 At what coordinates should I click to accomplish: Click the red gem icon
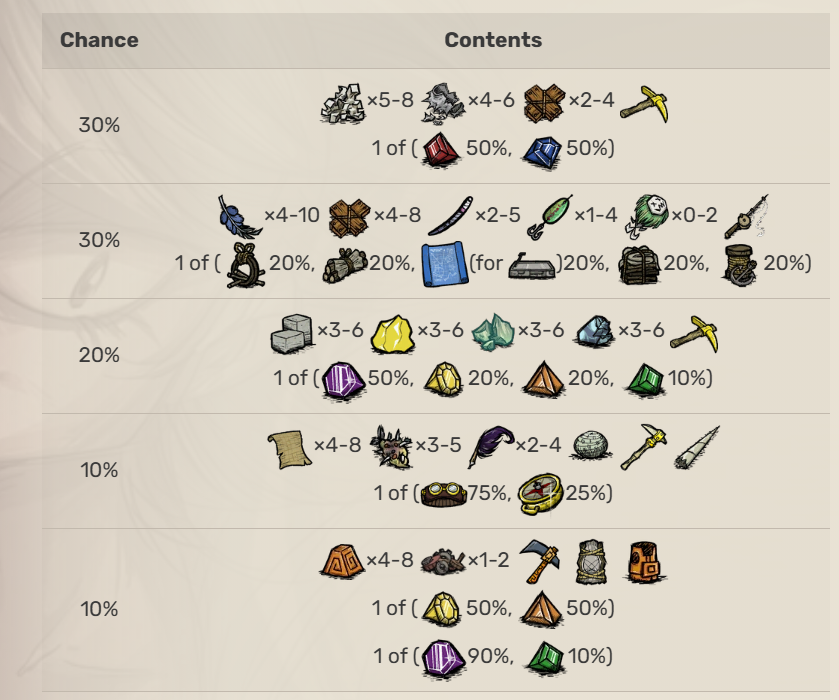click(x=441, y=148)
